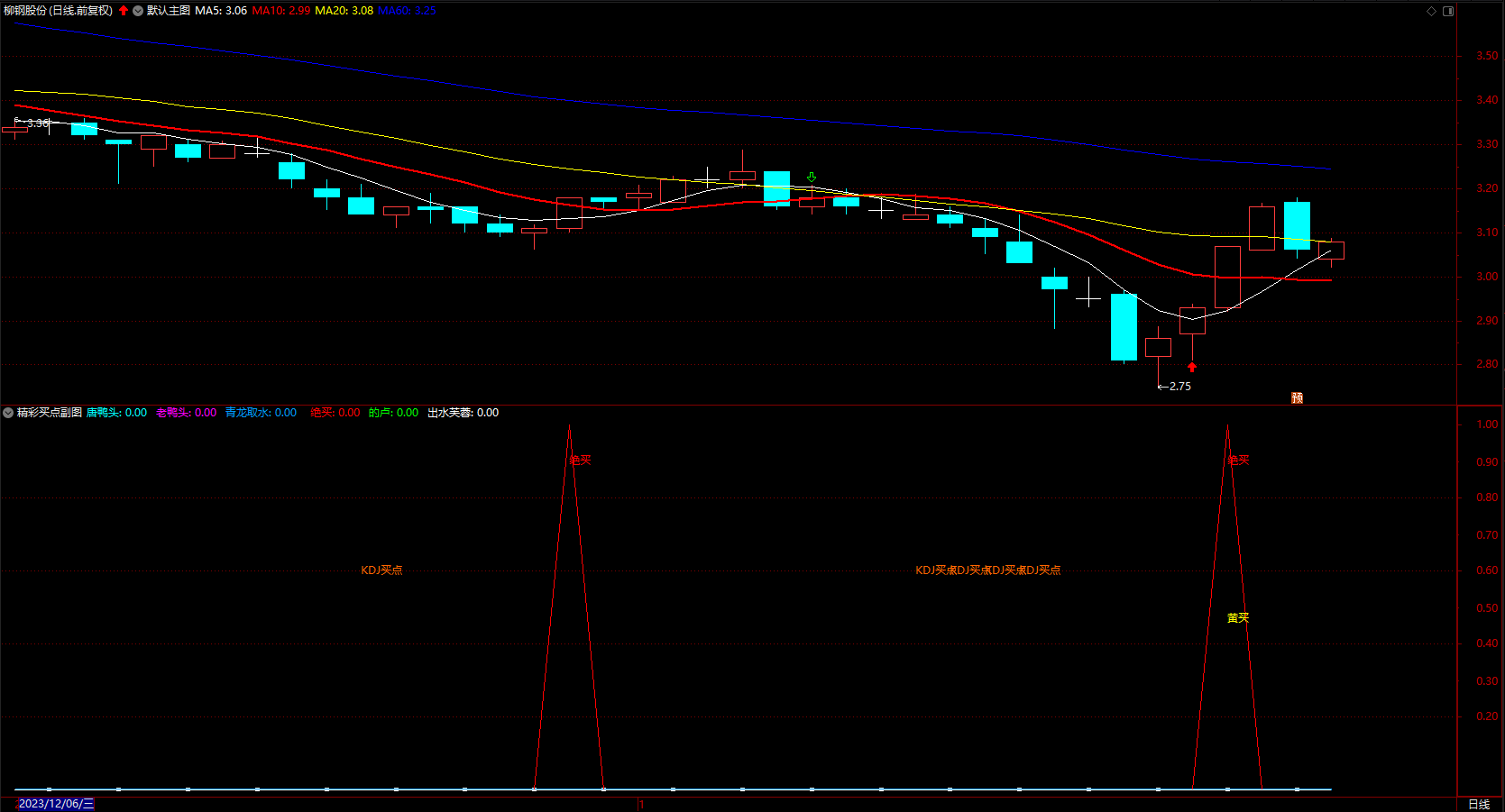
Task: Click the green down-arrow marker above candles
Action: tap(812, 178)
